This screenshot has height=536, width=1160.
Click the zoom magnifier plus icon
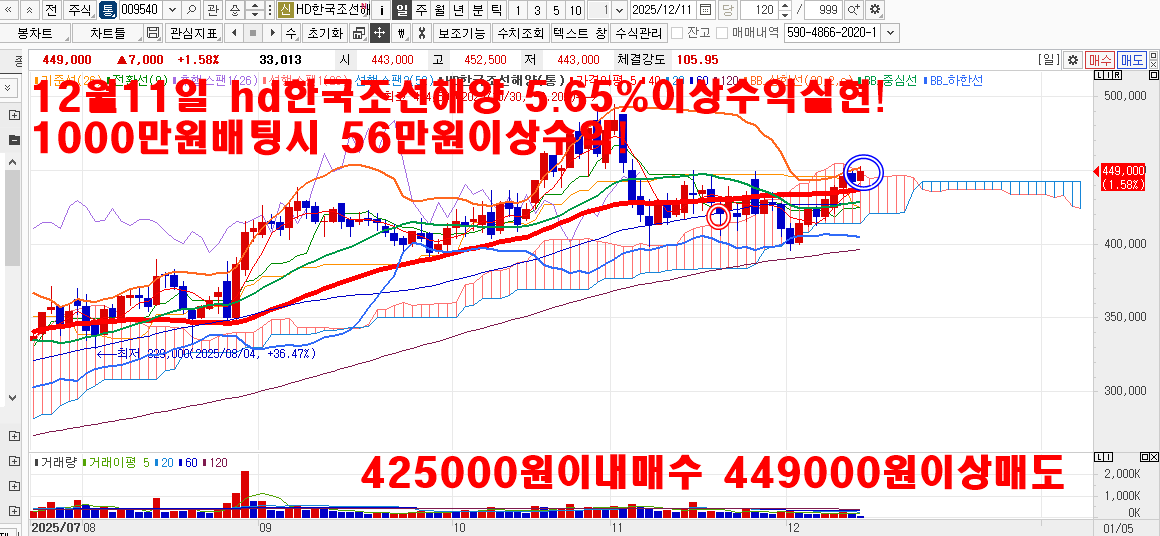853,10
